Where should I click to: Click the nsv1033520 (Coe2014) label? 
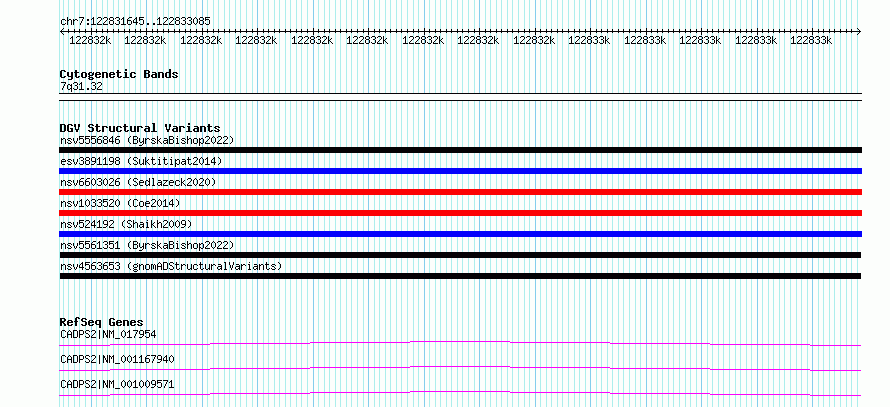point(121,203)
